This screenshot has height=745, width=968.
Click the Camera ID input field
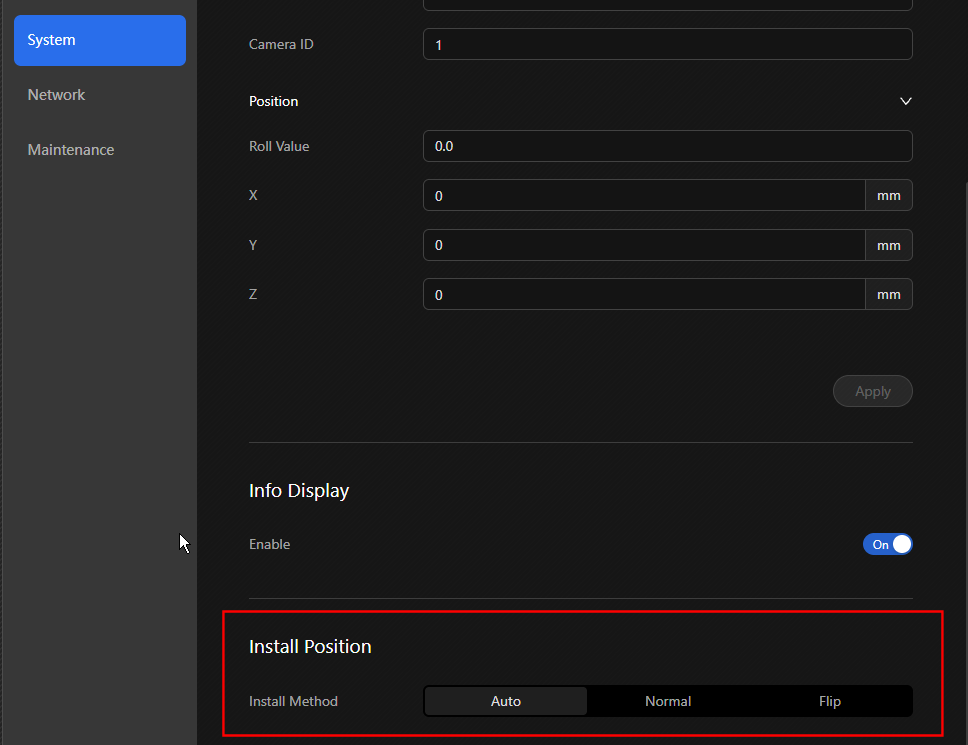tap(667, 44)
